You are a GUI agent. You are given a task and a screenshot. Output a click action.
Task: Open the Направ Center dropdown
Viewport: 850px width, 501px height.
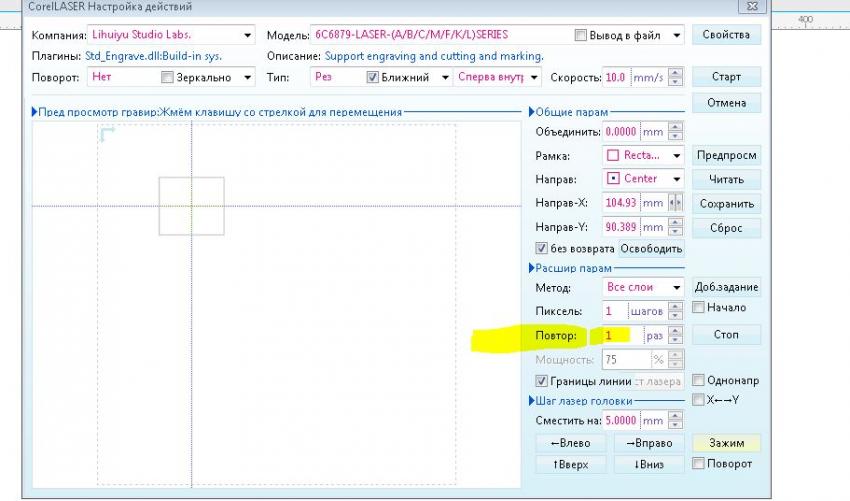676,179
